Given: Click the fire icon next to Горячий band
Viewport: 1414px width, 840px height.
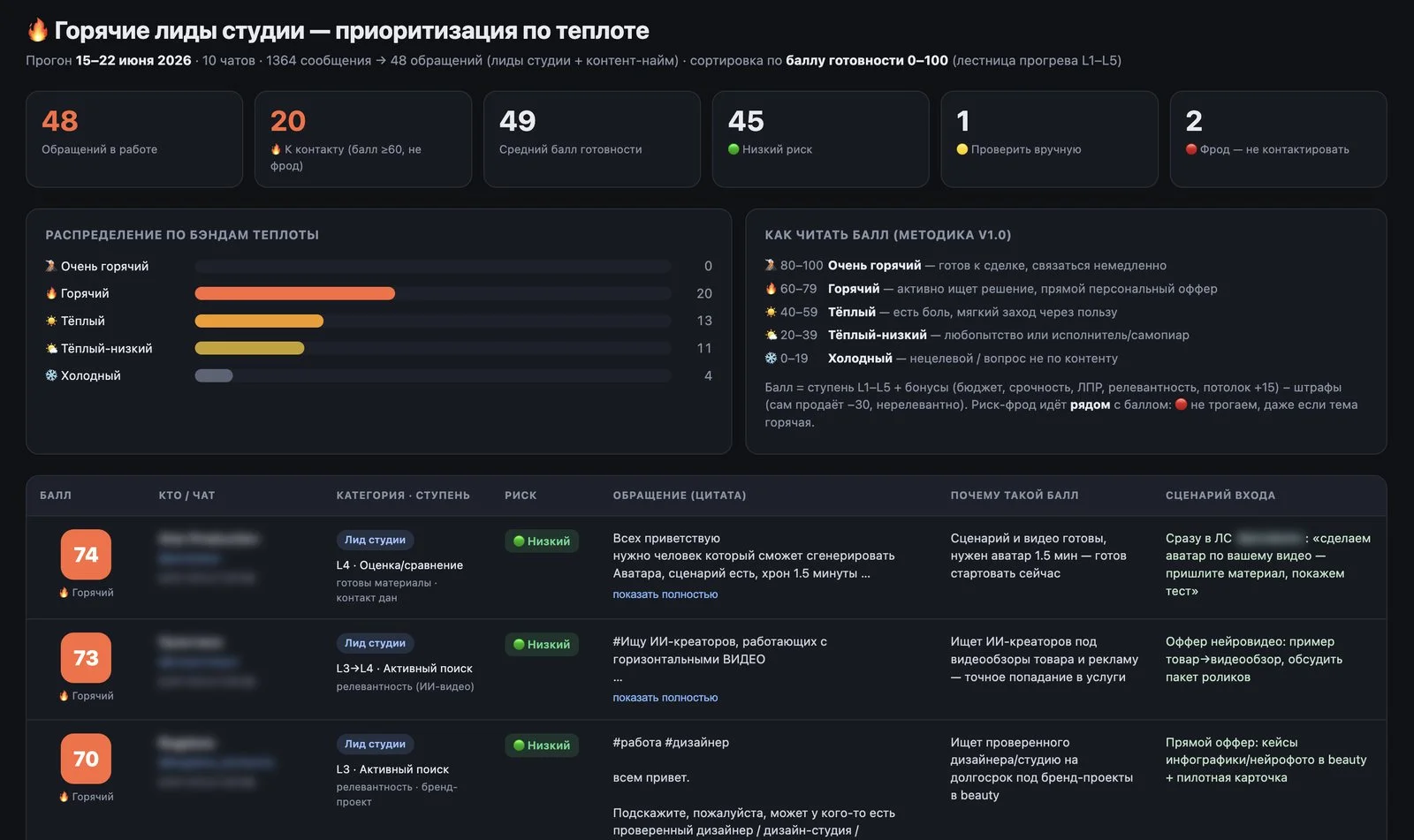Looking at the screenshot, I should click(x=51, y=293).
